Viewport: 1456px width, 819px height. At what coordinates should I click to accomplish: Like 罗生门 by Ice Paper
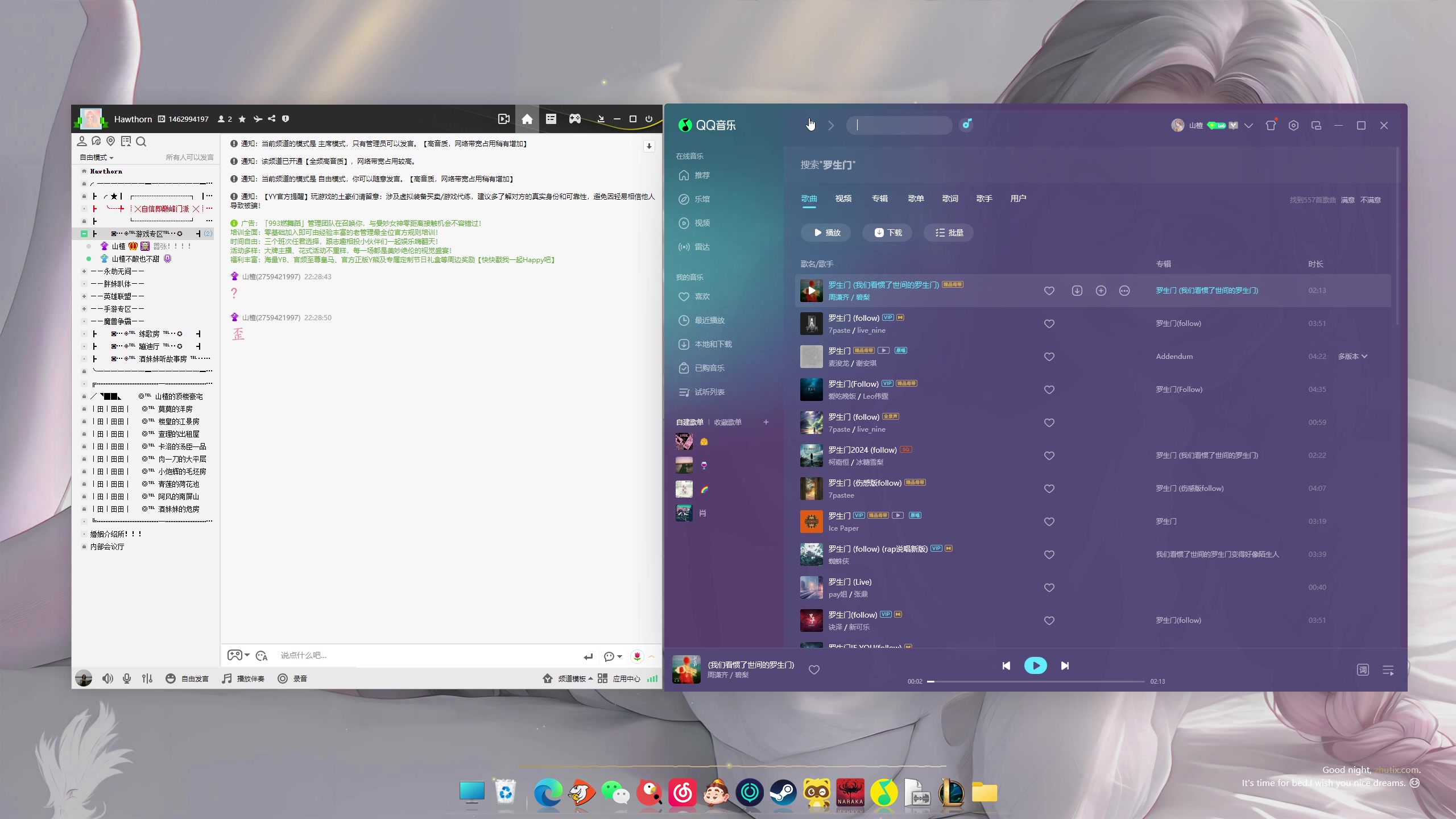1049,522
